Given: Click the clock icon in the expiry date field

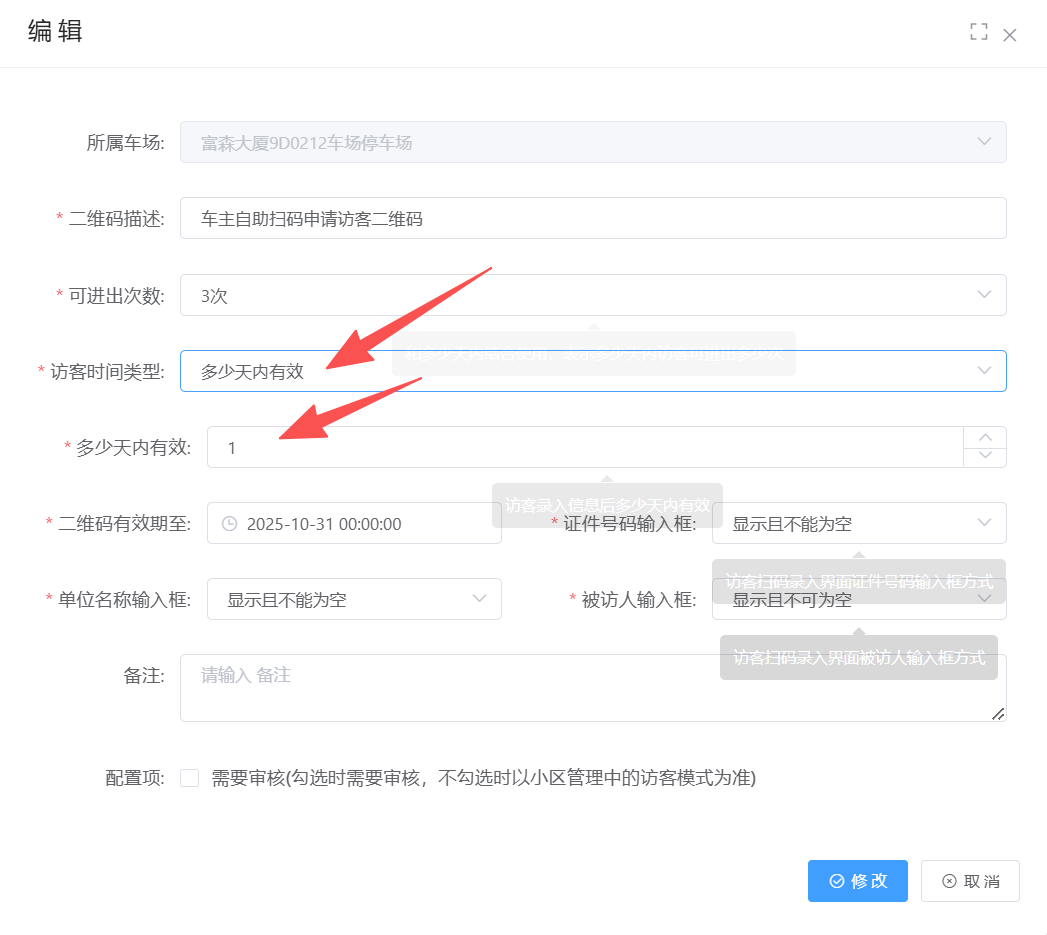Looking at the screenshot, I should click(229, 524).
